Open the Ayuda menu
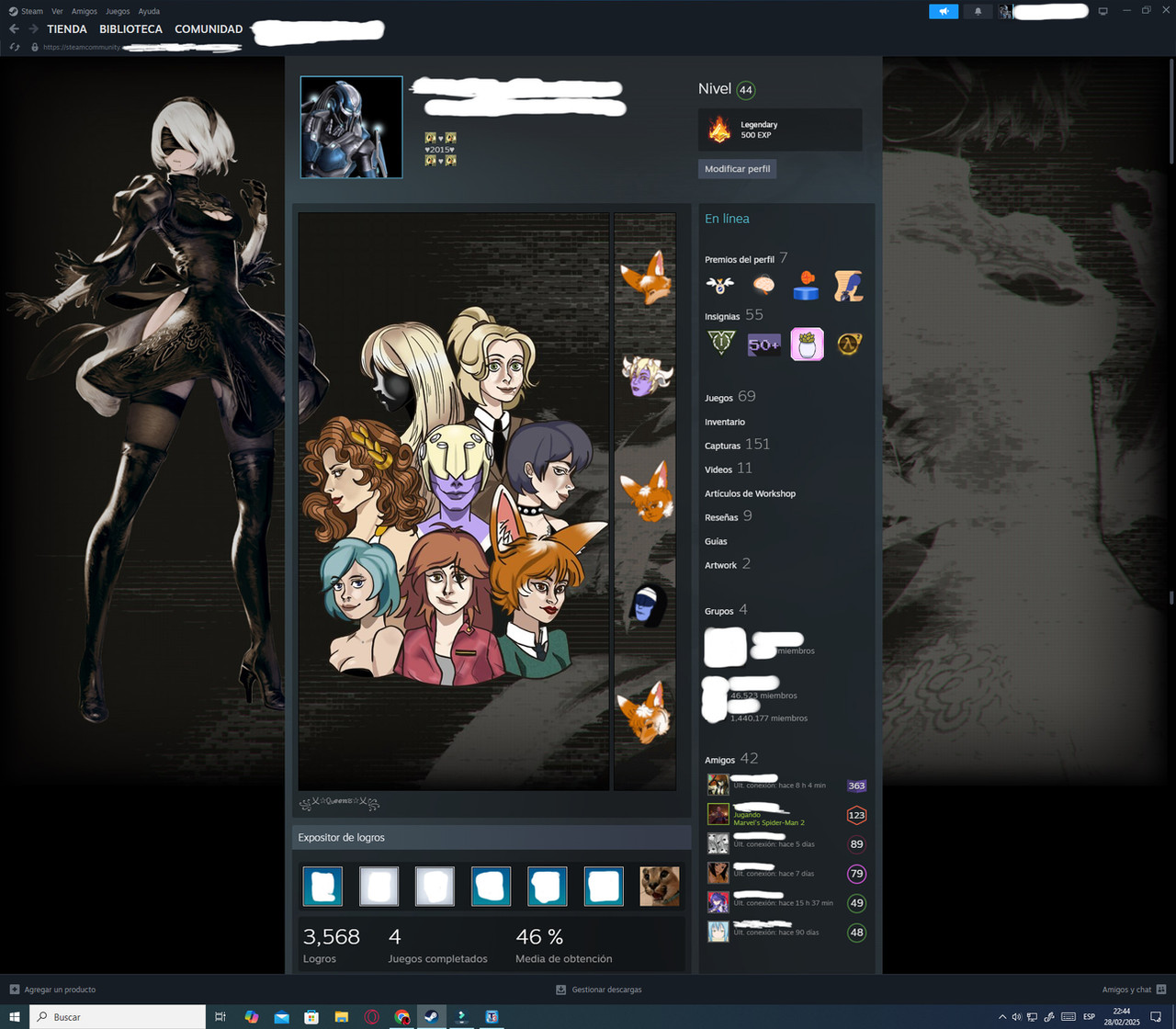This screenshot has width=1176, height=1029. tap(149, 11)
